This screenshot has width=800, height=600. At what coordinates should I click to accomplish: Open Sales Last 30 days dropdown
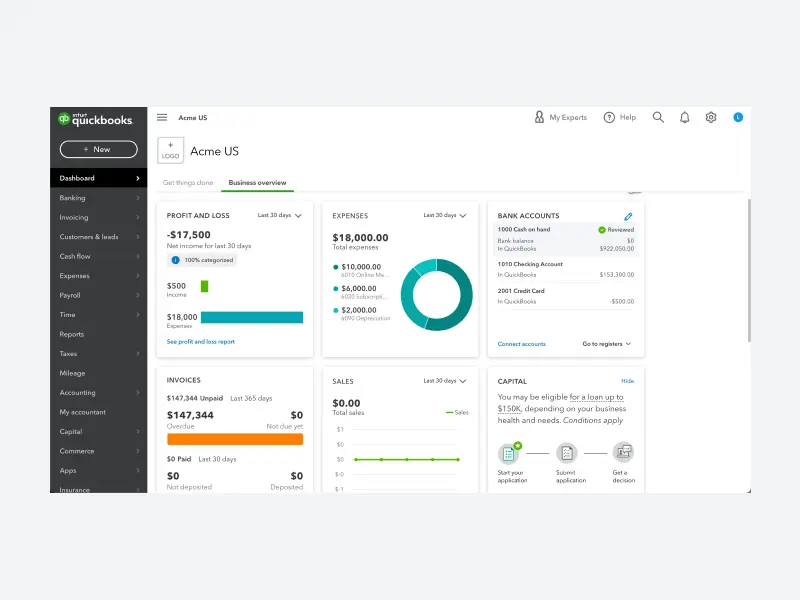click(x=444, y=381)
